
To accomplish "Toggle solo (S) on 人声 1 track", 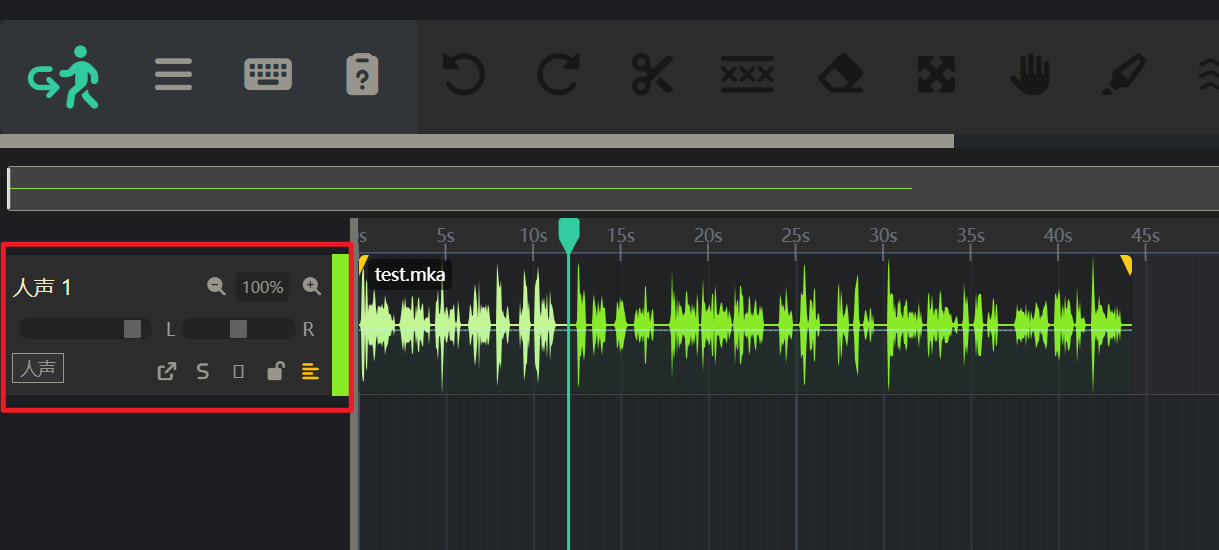I will tap(203, 372).
